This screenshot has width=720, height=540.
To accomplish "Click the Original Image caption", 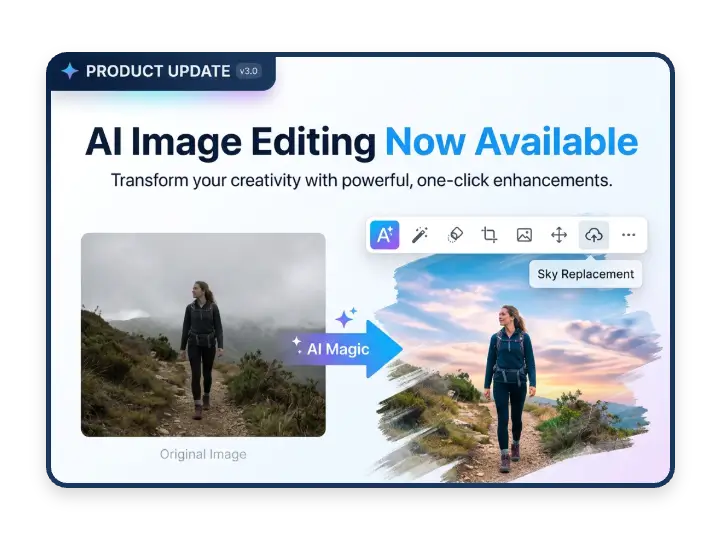I will (x=203, y=454).
